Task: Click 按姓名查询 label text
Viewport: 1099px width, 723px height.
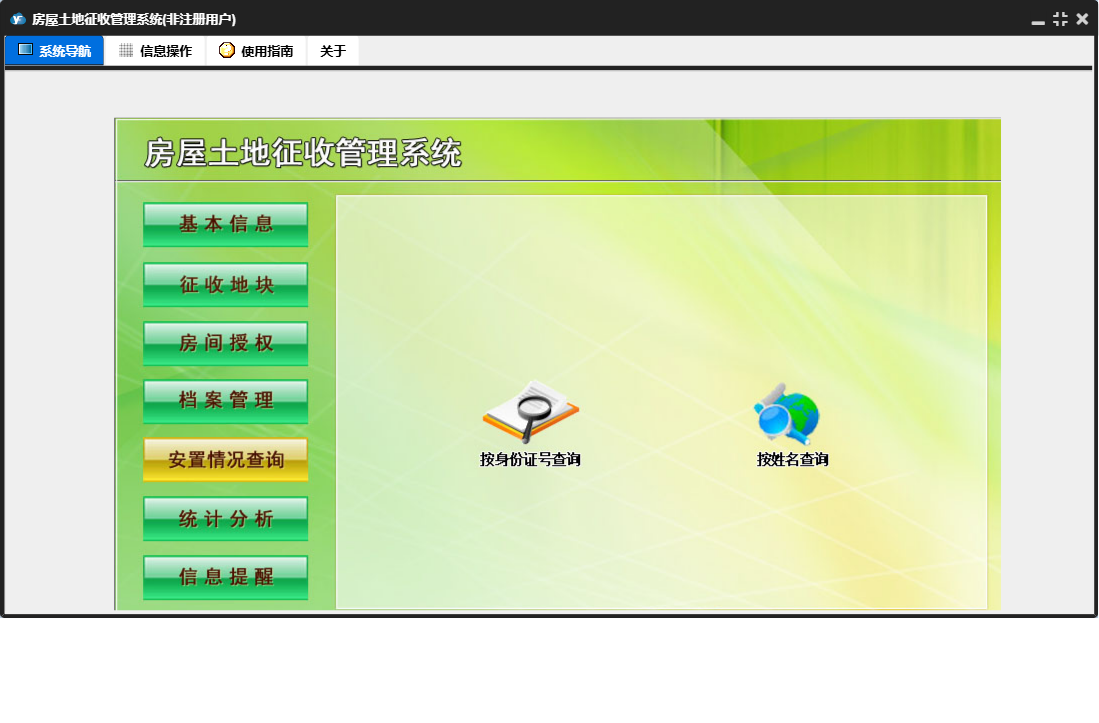Action: pyautogui.click(x=793, y=460)
